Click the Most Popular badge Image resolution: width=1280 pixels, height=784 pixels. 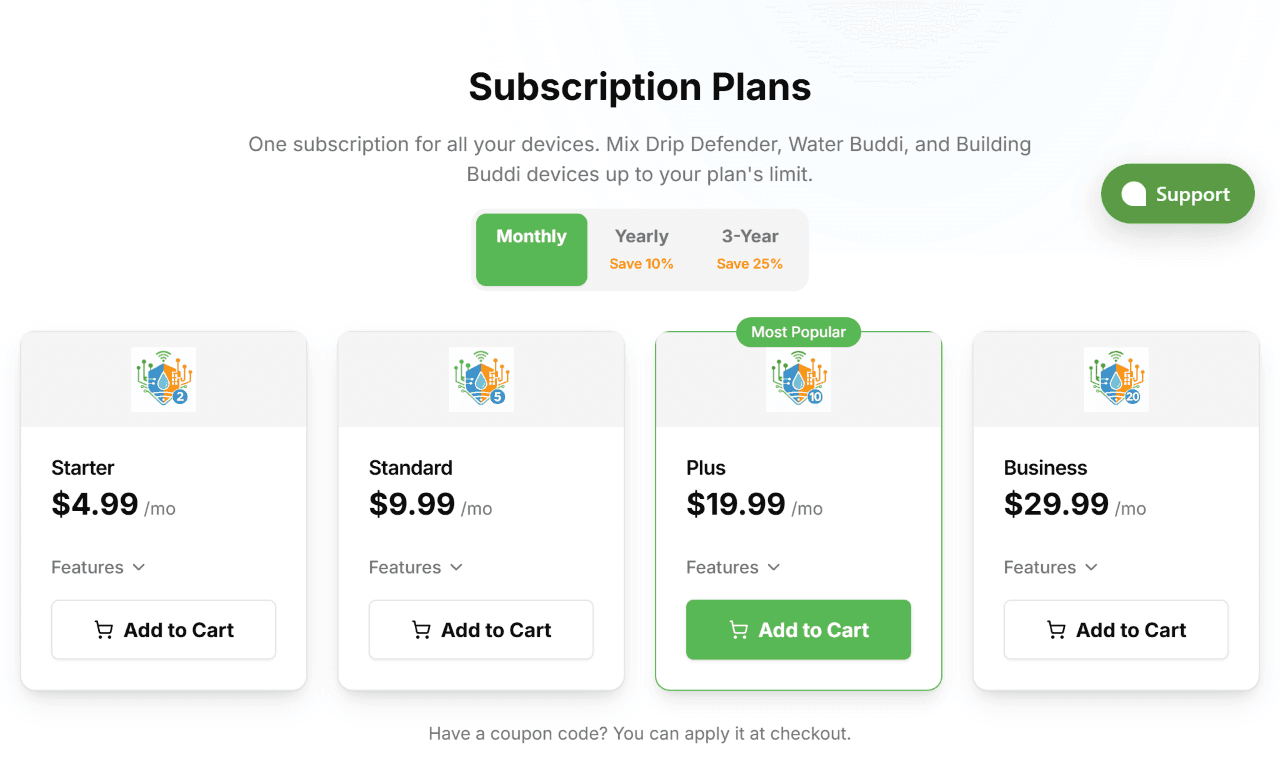pyautogui.click(x=798, y=332)
